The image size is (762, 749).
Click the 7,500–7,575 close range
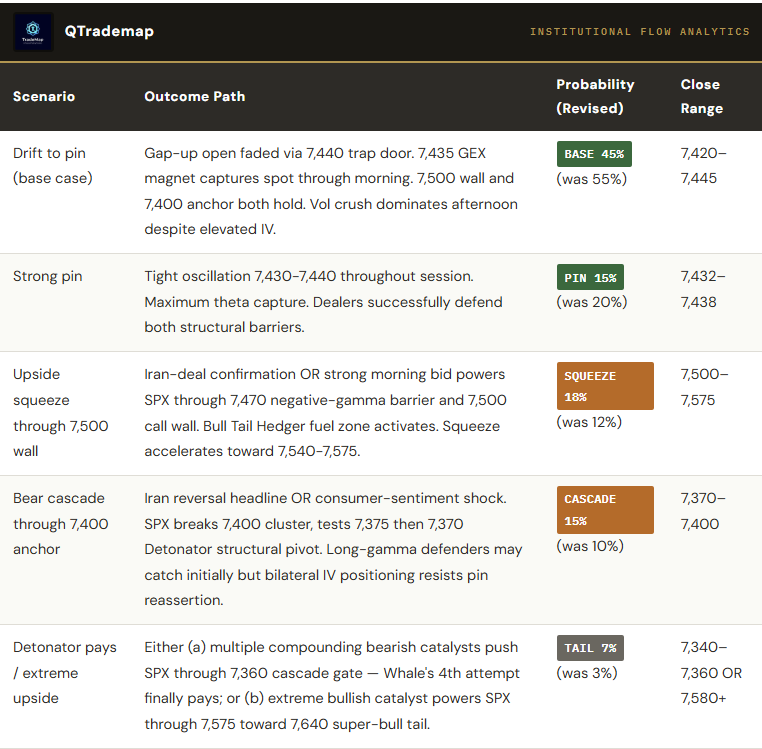pos(704,387)
